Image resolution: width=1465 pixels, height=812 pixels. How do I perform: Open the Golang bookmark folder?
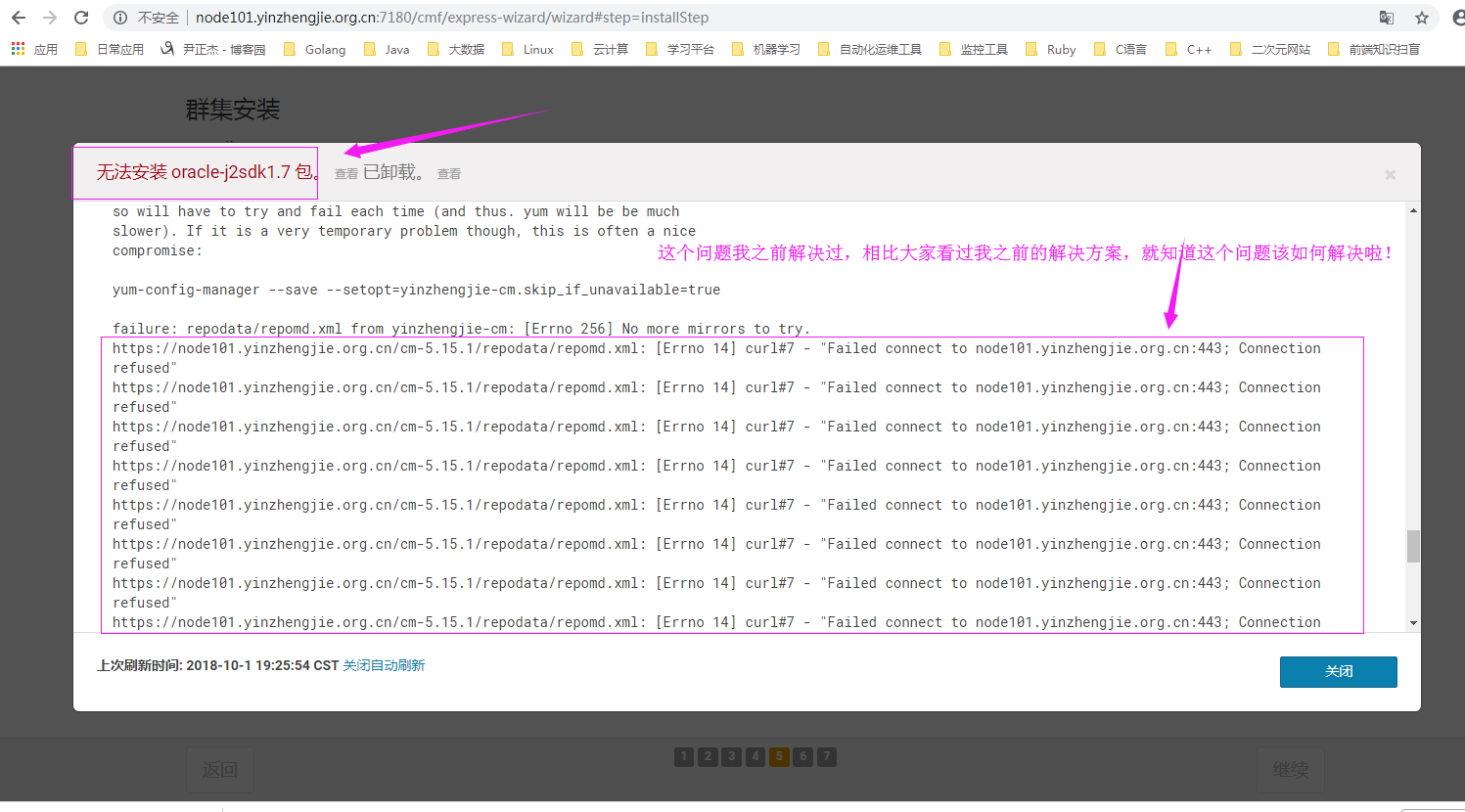click(314, 49)
